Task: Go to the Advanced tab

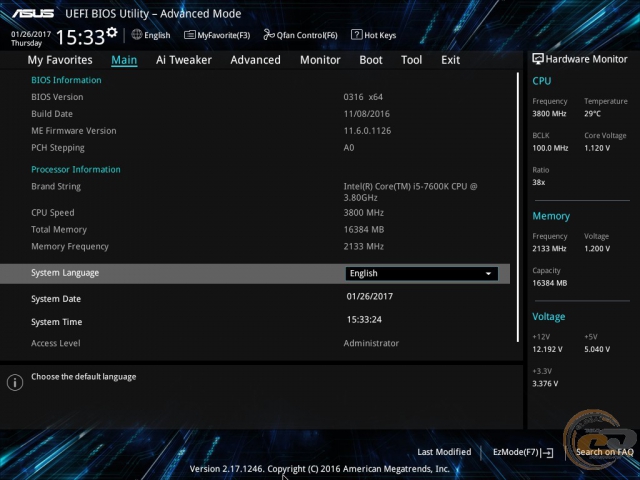Action: tap(256, 60)
